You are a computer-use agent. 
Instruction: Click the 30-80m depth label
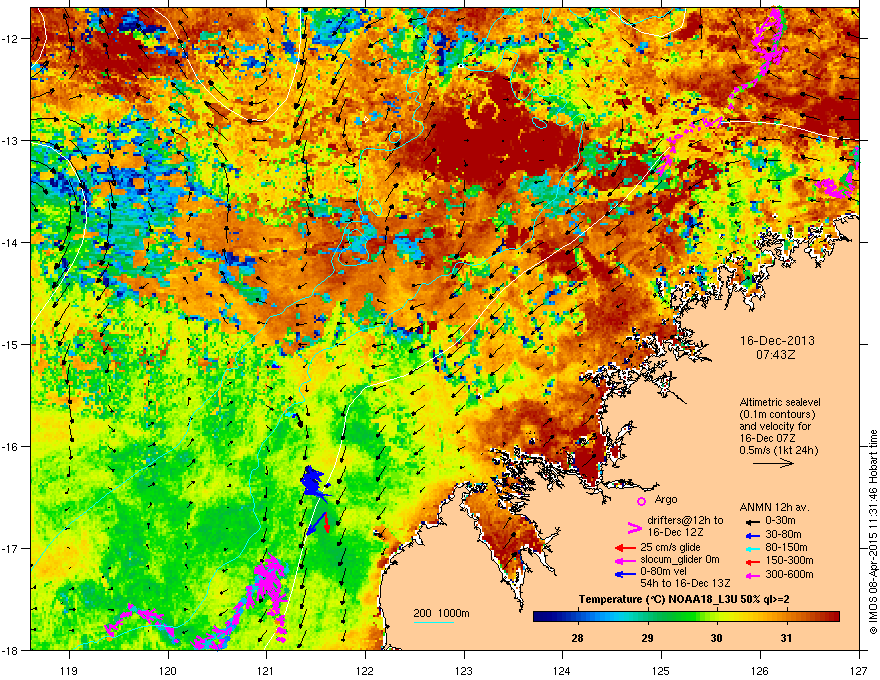pyautogui.click(x=783, y=535)
